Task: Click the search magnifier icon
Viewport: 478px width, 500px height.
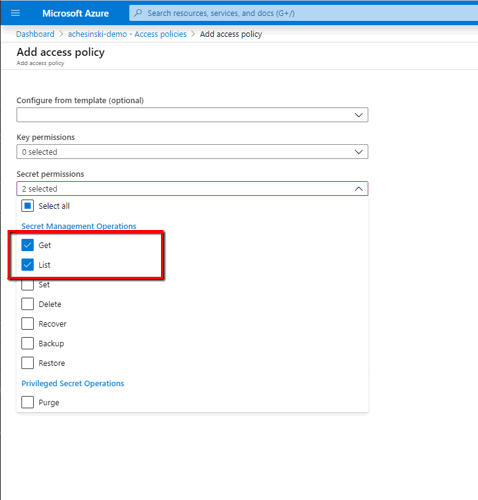Action: (138, 13)
